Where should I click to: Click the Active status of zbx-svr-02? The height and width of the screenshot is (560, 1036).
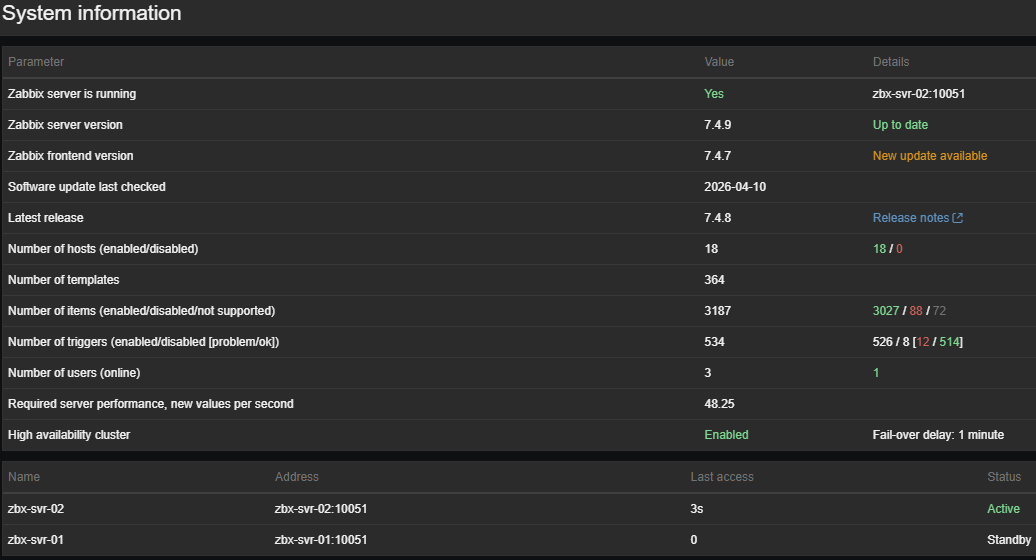point(1003,509)
